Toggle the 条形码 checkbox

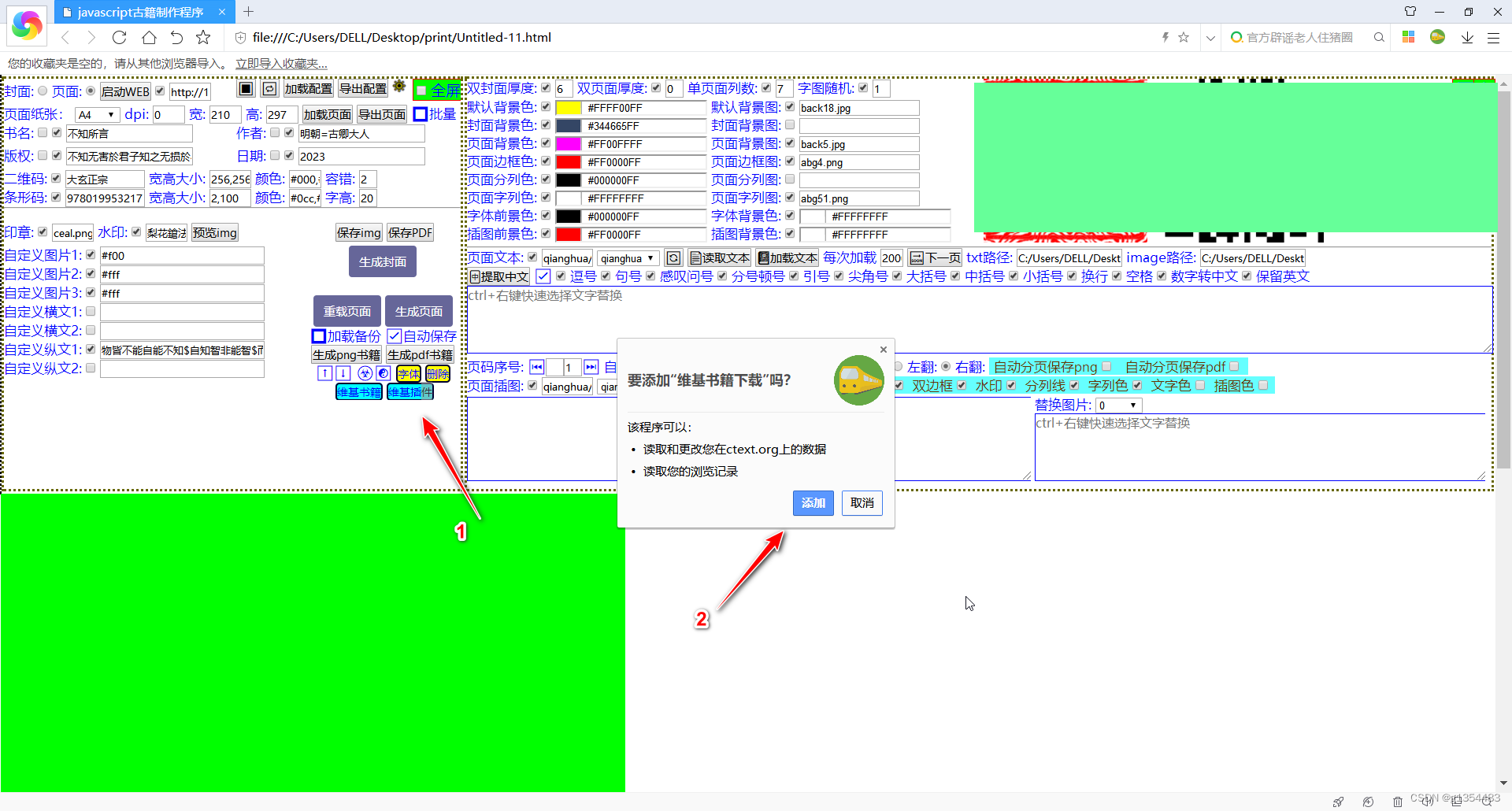(x=56, y=197)
